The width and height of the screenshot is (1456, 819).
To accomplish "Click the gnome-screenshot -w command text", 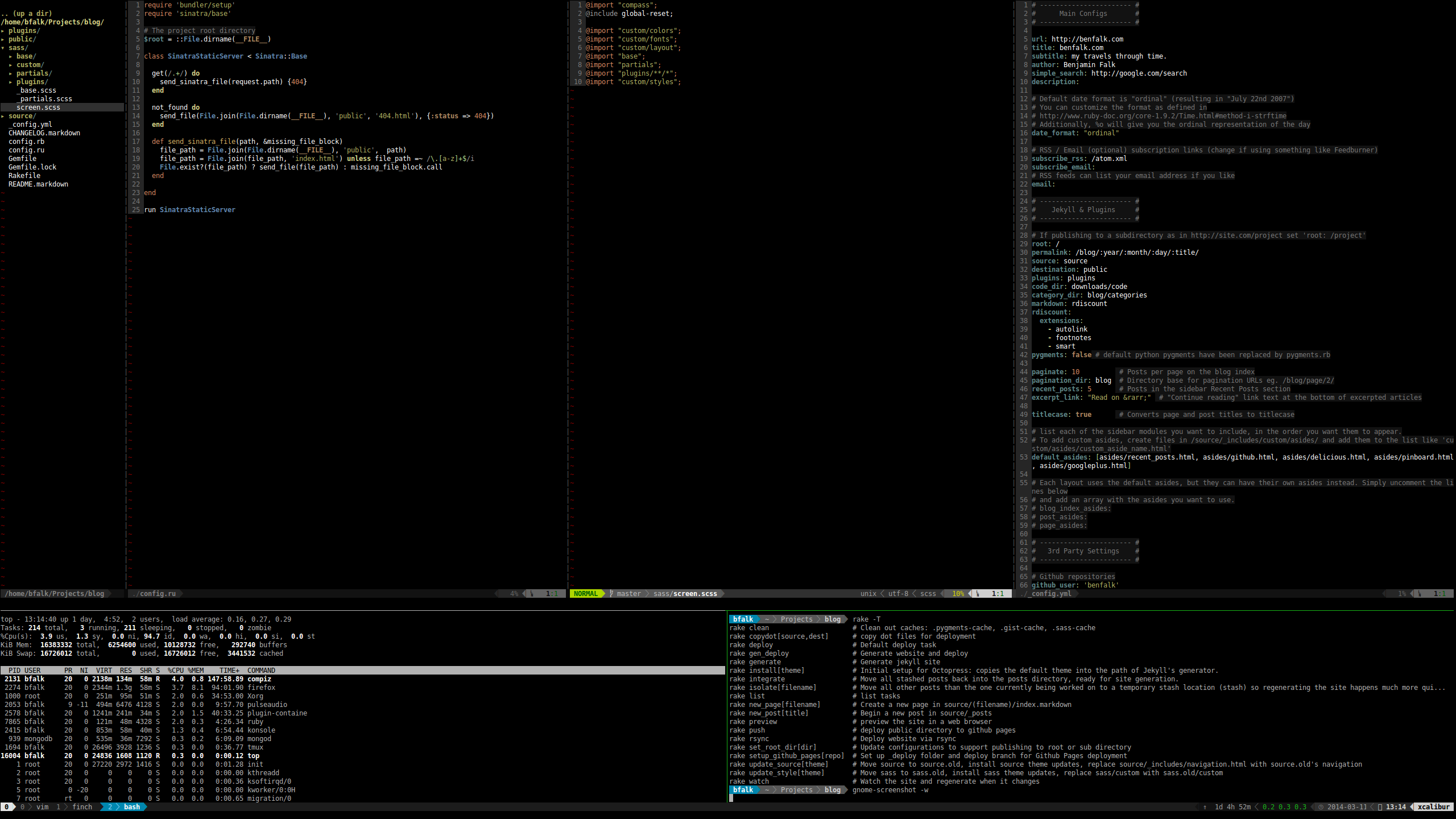I will tap(890, 790).
